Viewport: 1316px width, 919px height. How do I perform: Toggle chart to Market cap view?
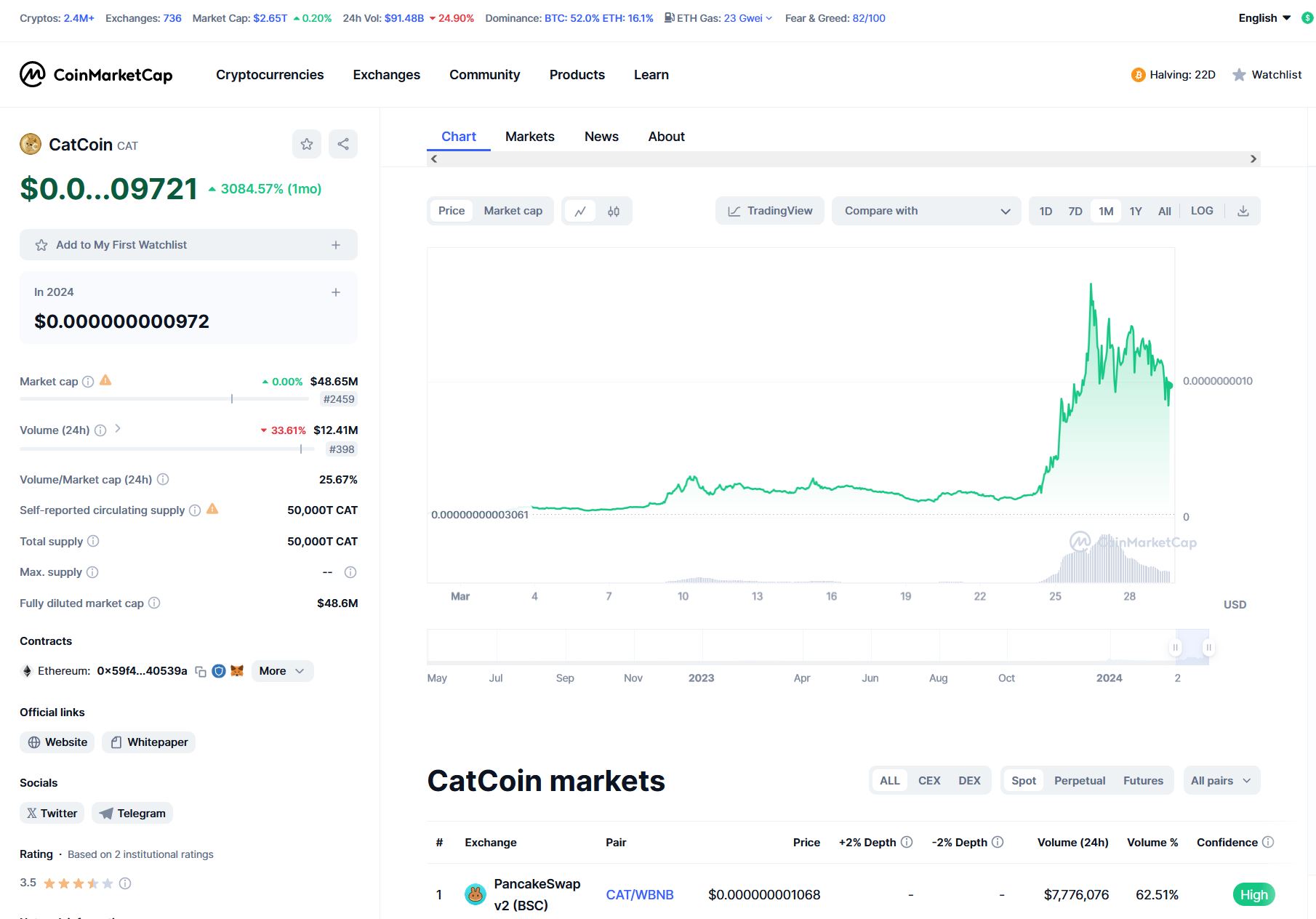pyautogui.click(x=513, y=211)
